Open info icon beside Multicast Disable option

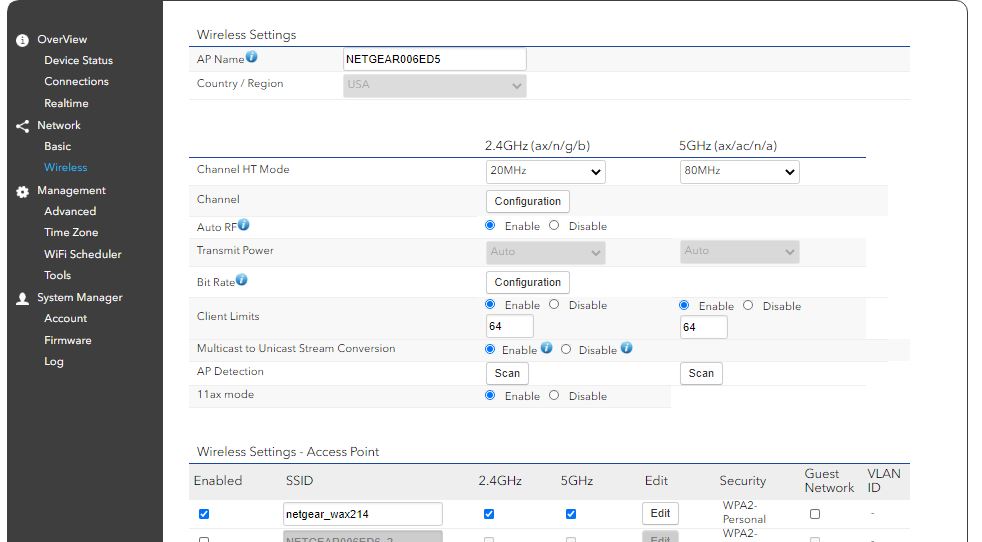click(x=627, y=347)
